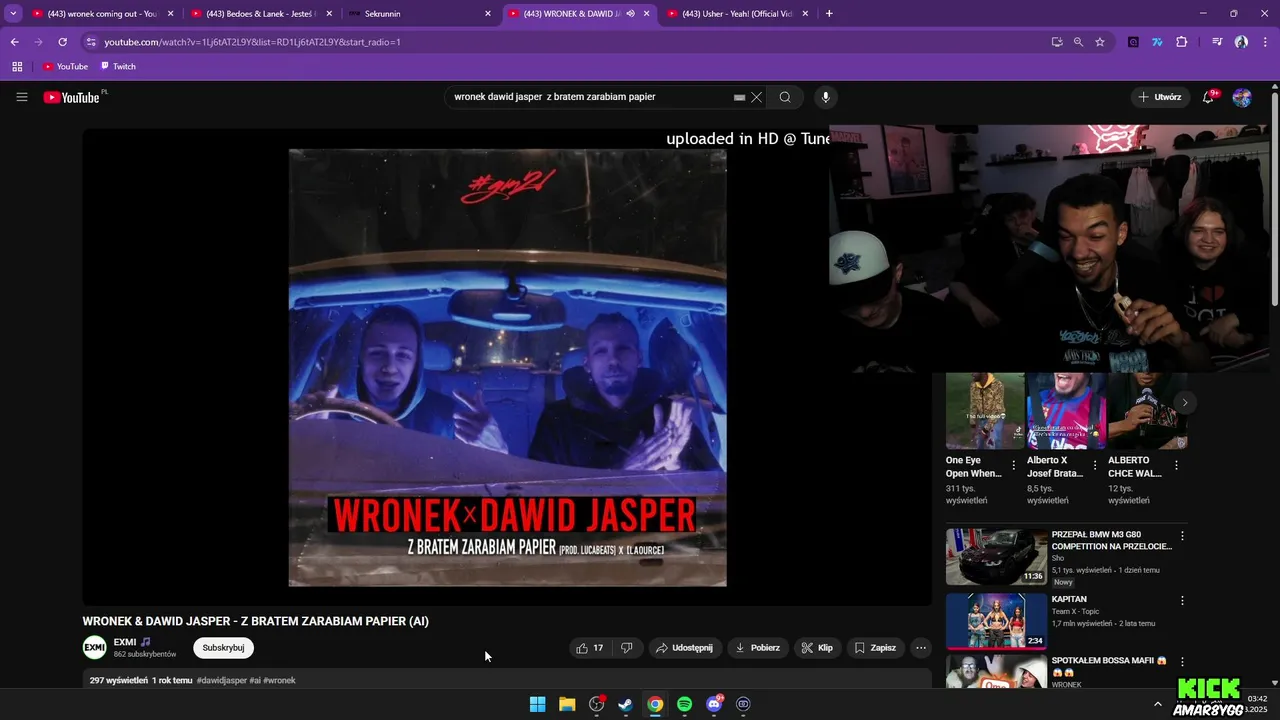Go to the YouTube home logo
This screenshot has height=720, width=1280.
pyautogui.click(x=72, y=97)
